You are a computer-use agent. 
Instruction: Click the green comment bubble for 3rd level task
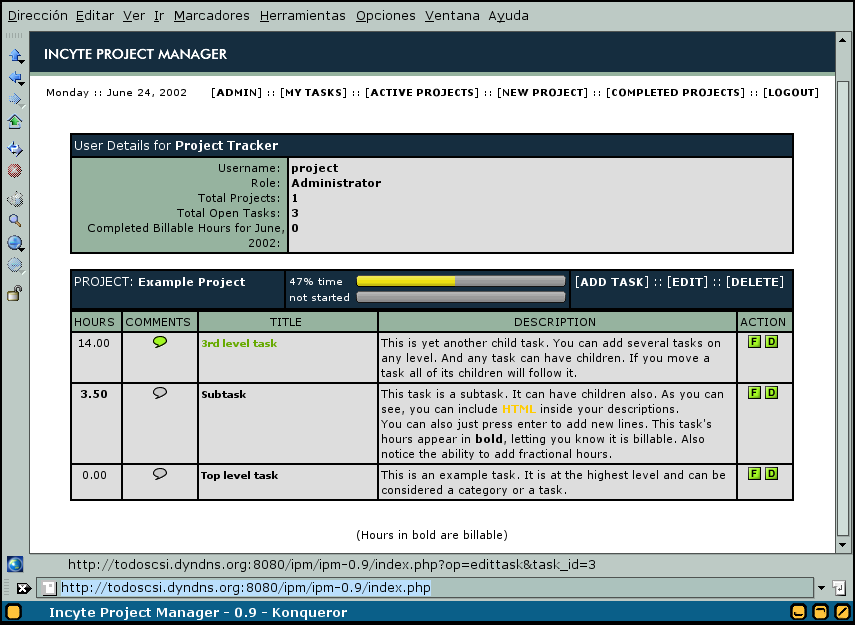[x=160, y=342]
